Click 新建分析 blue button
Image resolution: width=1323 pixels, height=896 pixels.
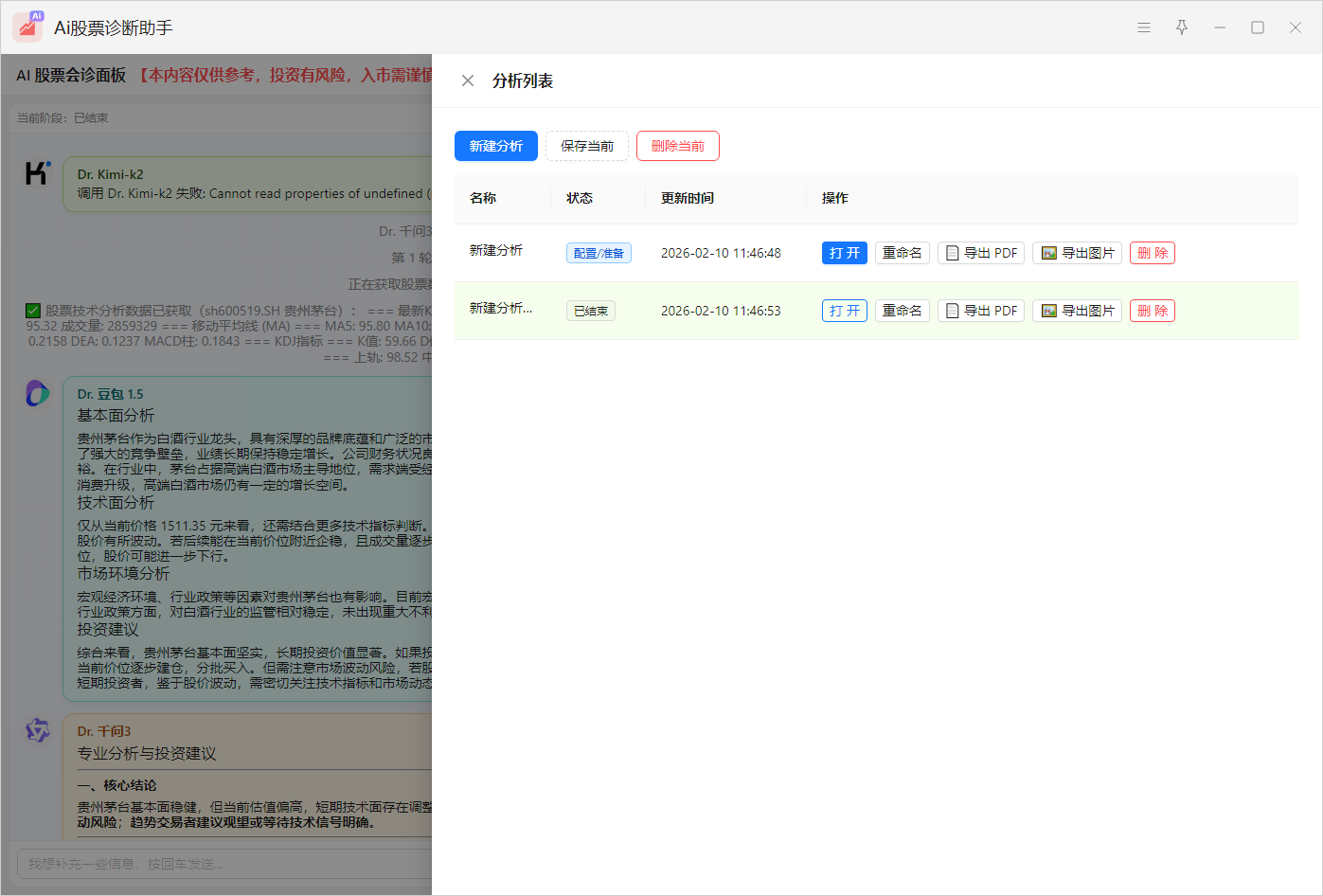tap(496, 146)
